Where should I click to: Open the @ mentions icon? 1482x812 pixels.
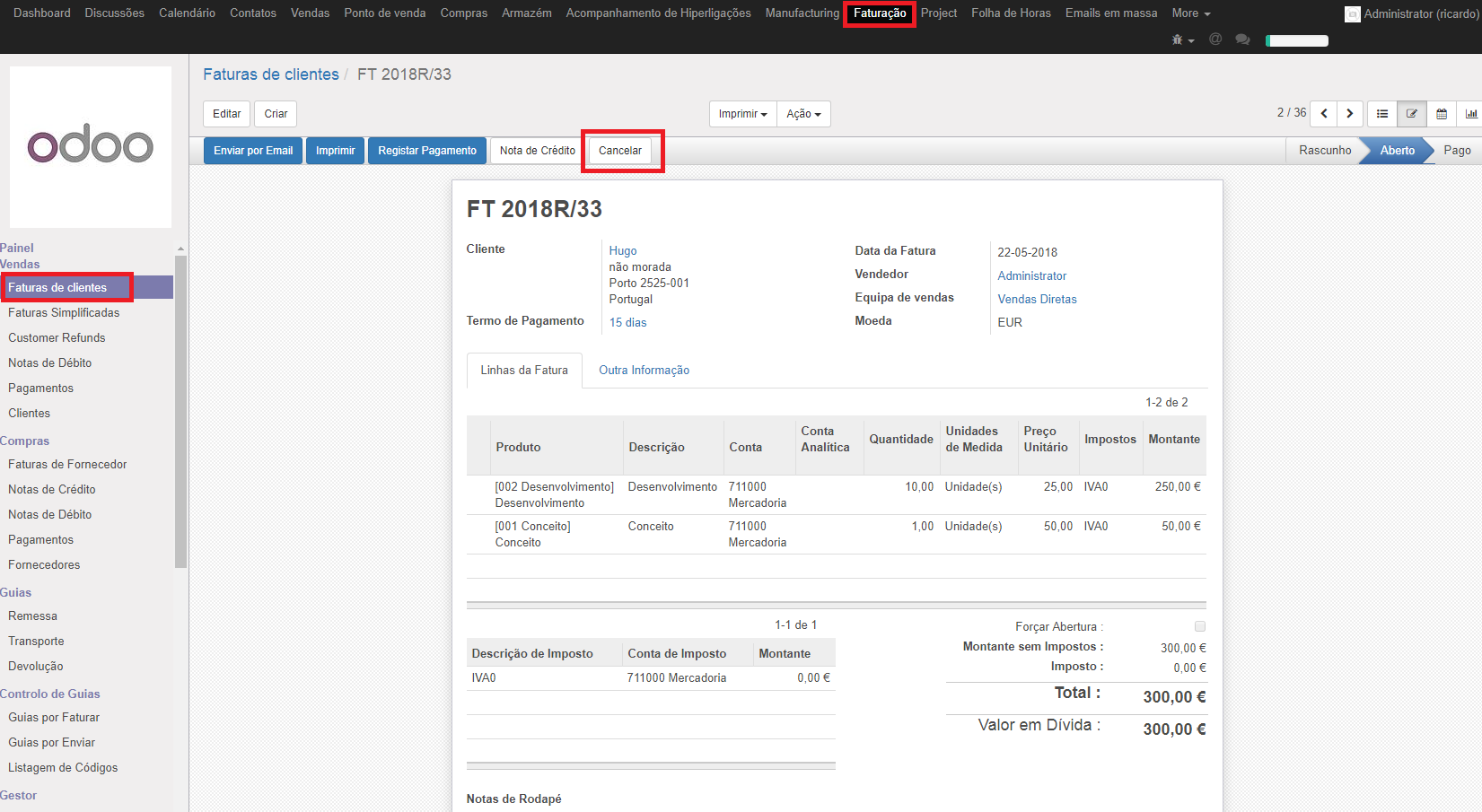click(x=1215, y=39)
